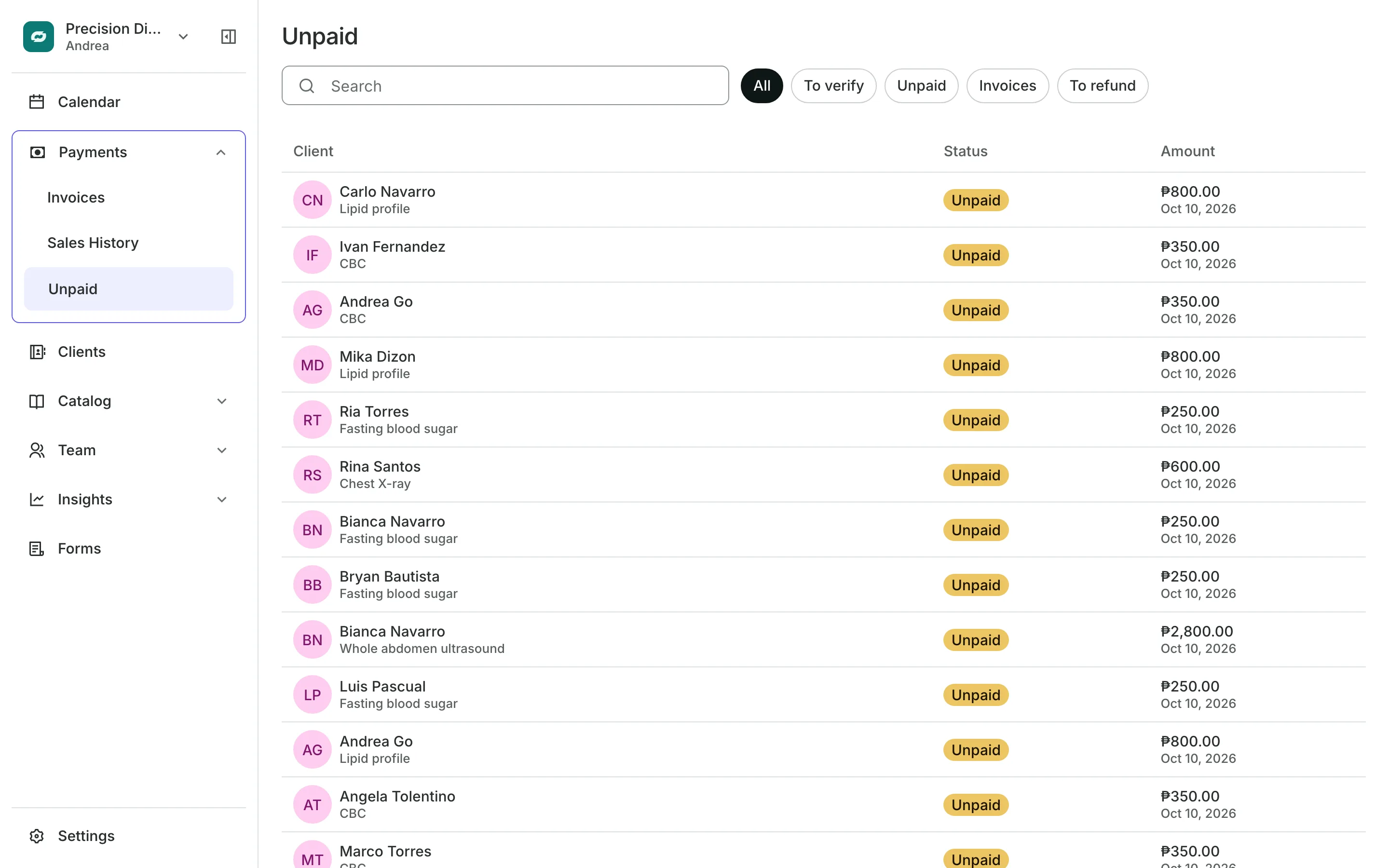
Task: Click the LP avatar for Luis Pascual
Action: pos(312,694)
